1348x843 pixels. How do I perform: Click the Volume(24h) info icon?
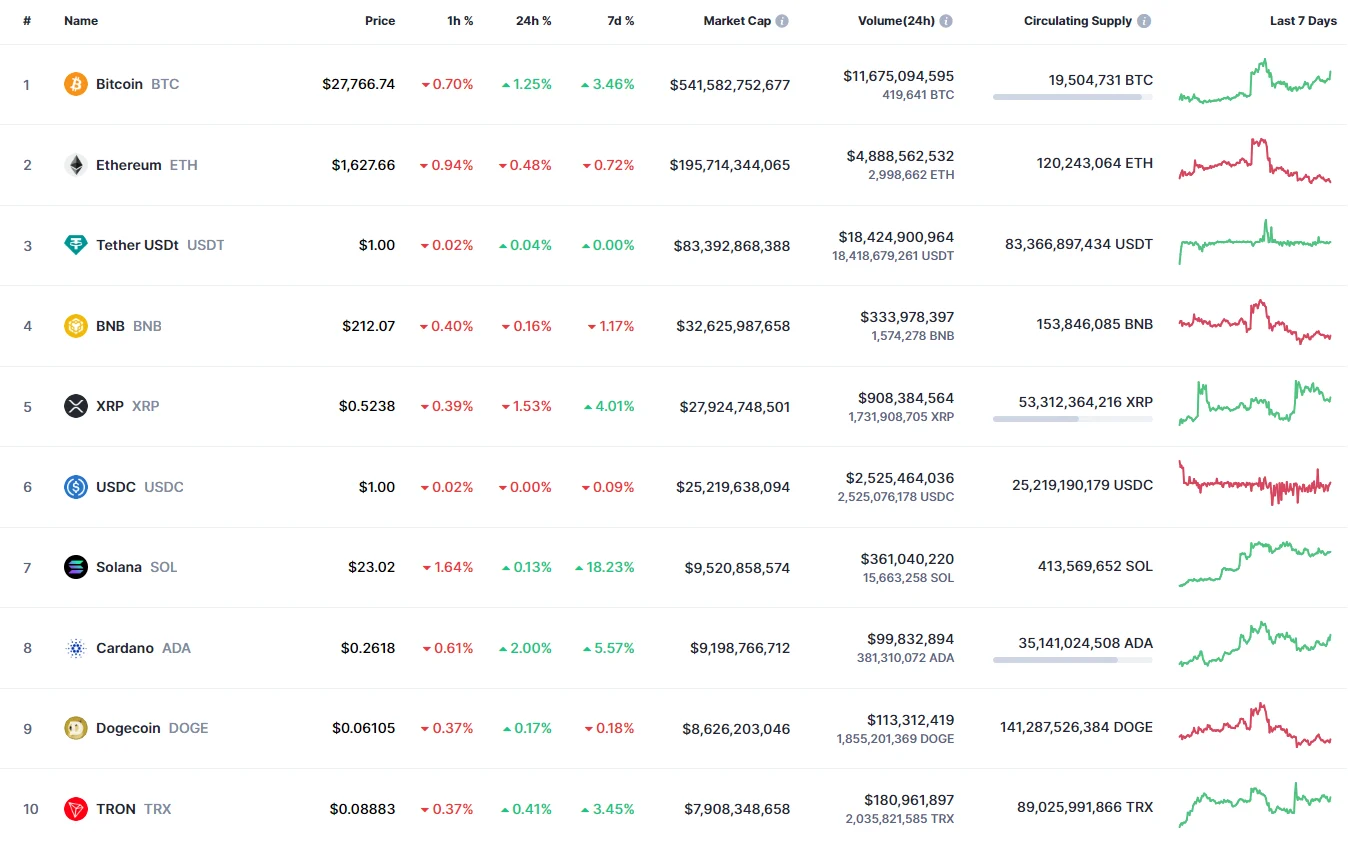click(x=946, y=21)
